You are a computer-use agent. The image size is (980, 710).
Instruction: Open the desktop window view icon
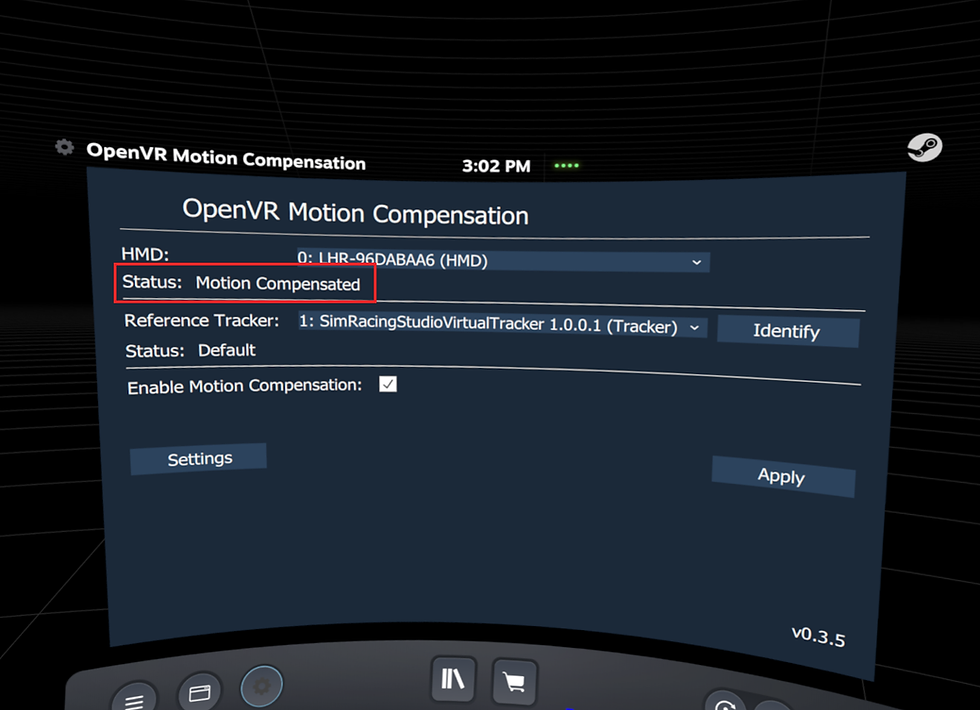click(x=199, y=692)
